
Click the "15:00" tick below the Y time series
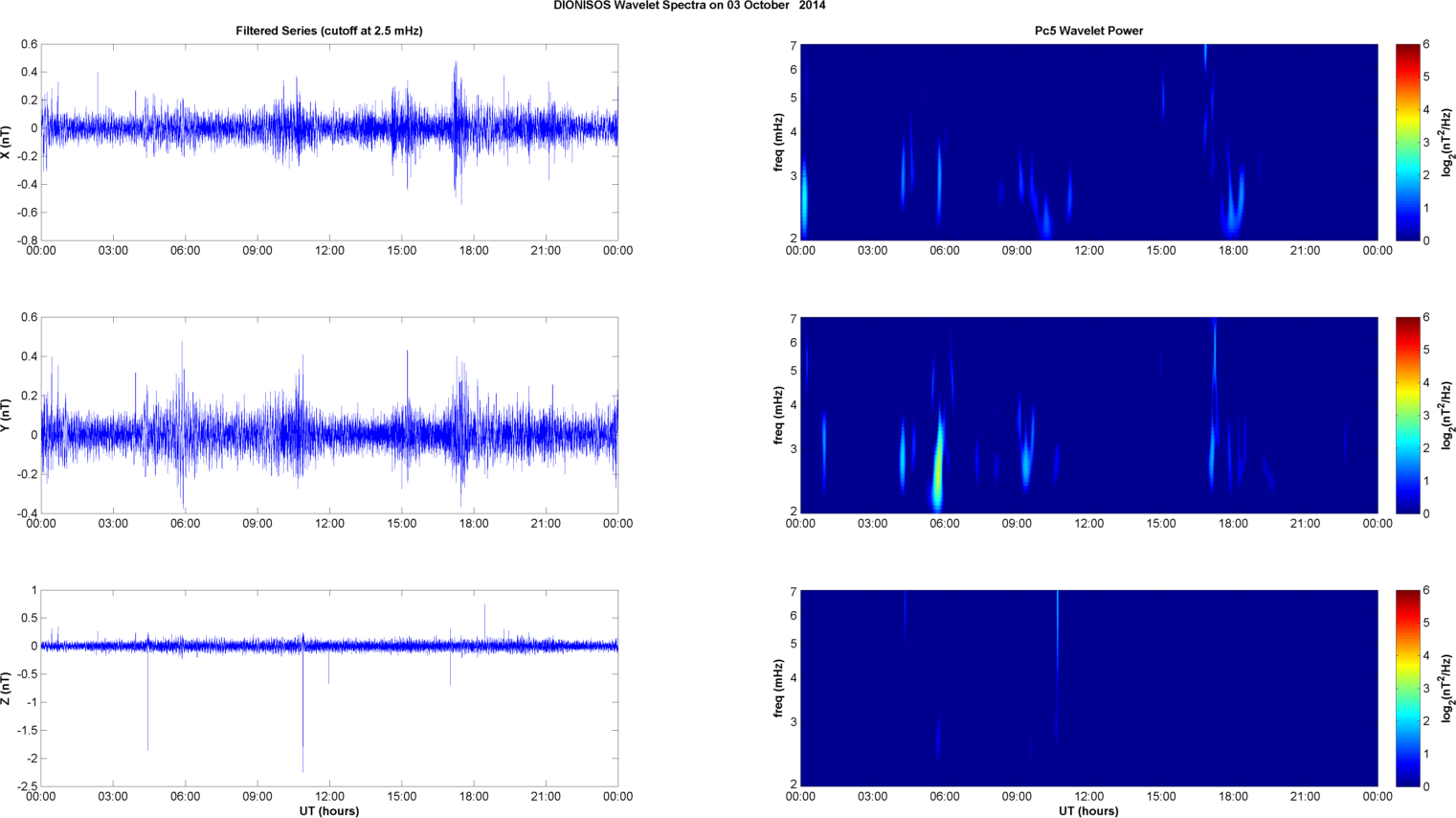click(x=402, y=524)
